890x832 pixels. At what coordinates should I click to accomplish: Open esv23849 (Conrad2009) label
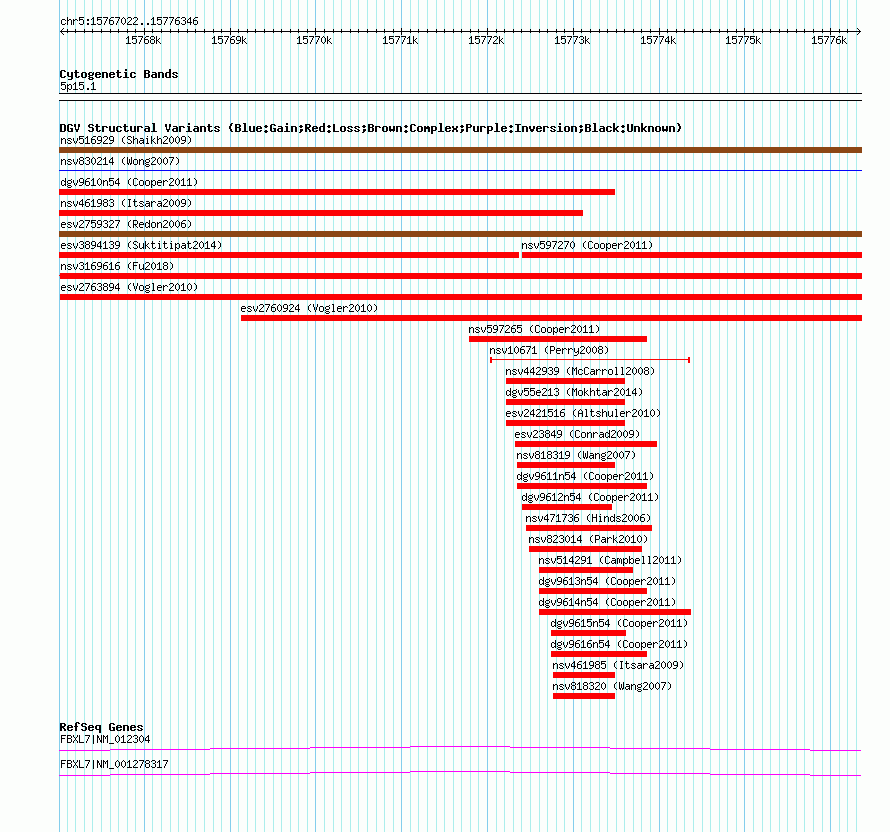(x=577, y=434)
